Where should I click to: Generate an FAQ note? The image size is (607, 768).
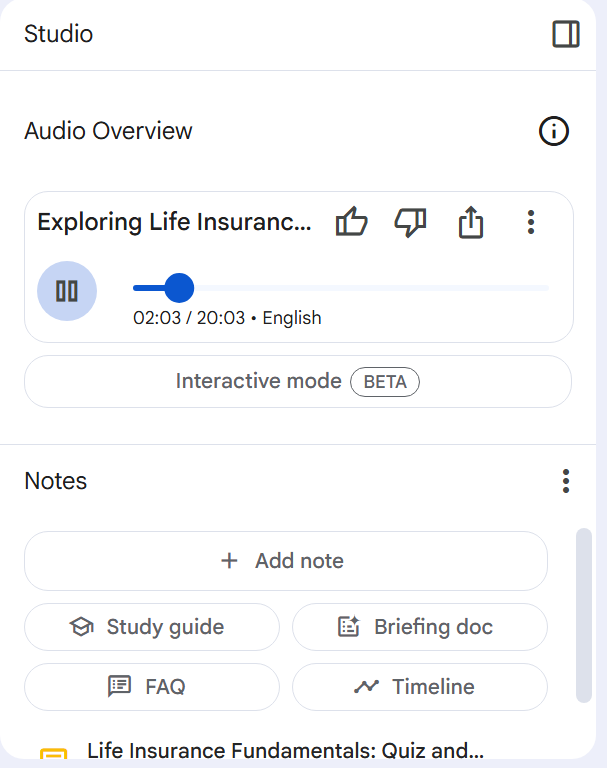click(152, 687)
